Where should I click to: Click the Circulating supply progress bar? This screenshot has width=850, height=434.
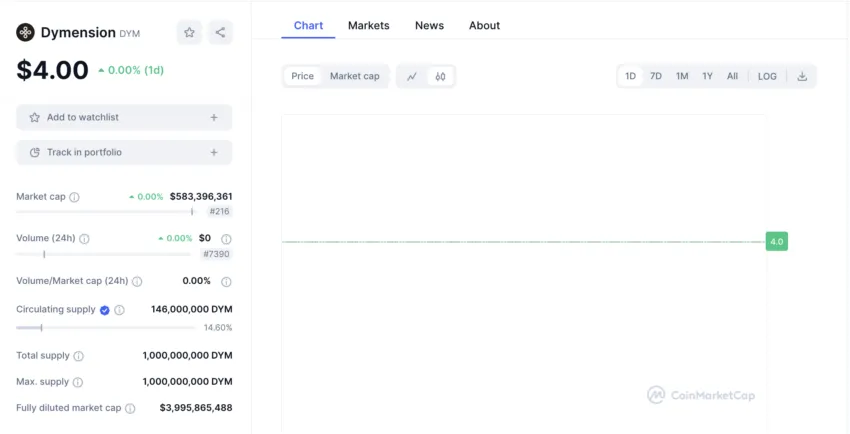[x=106, y=328]
